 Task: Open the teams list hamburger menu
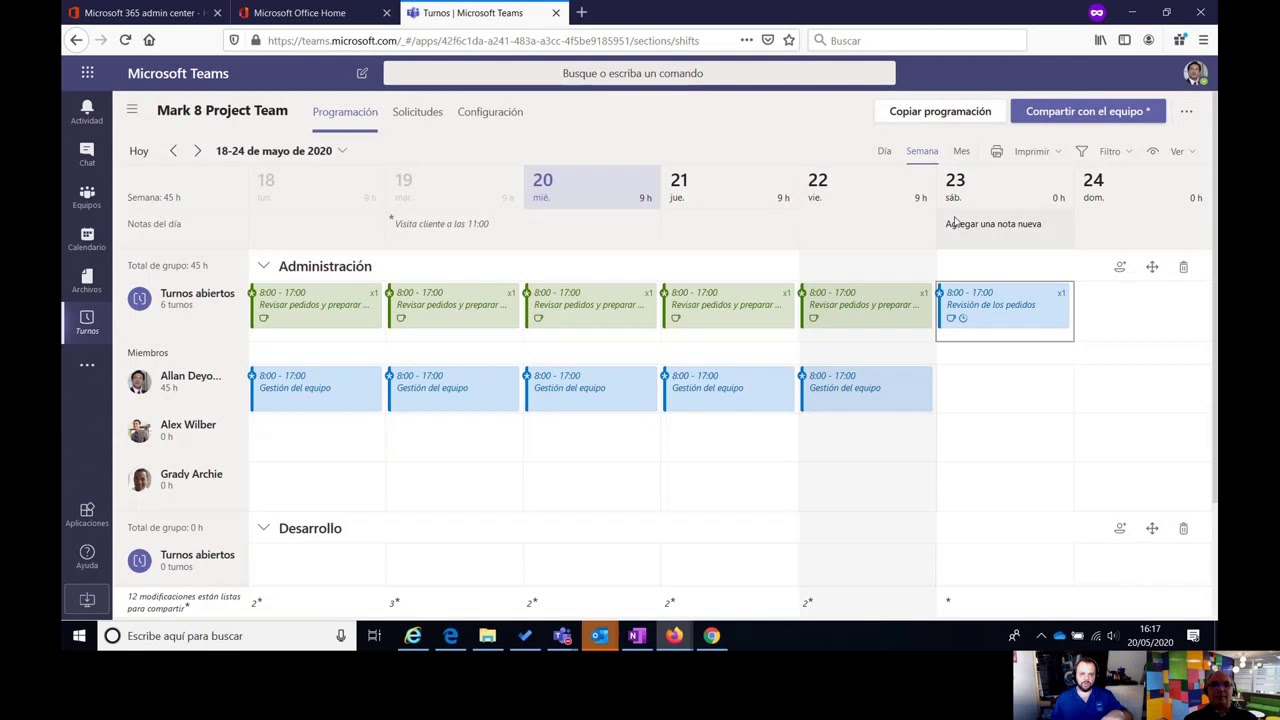pos(132,110)
